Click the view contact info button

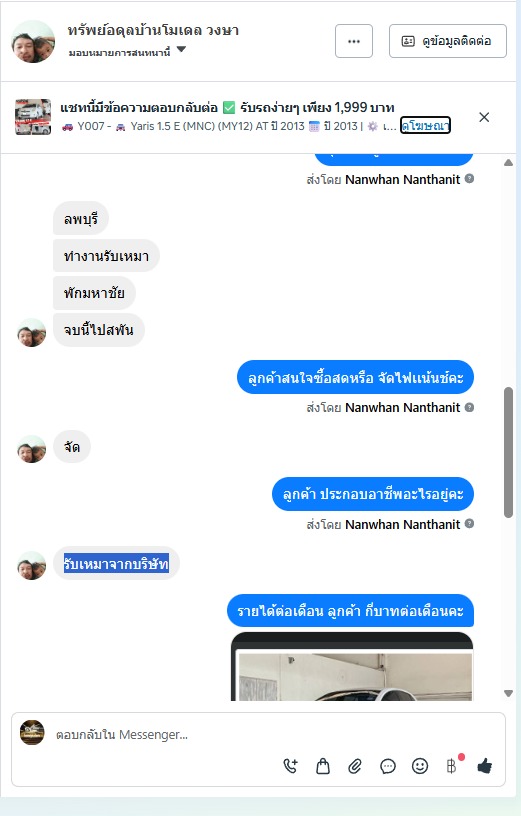[448, 41]
